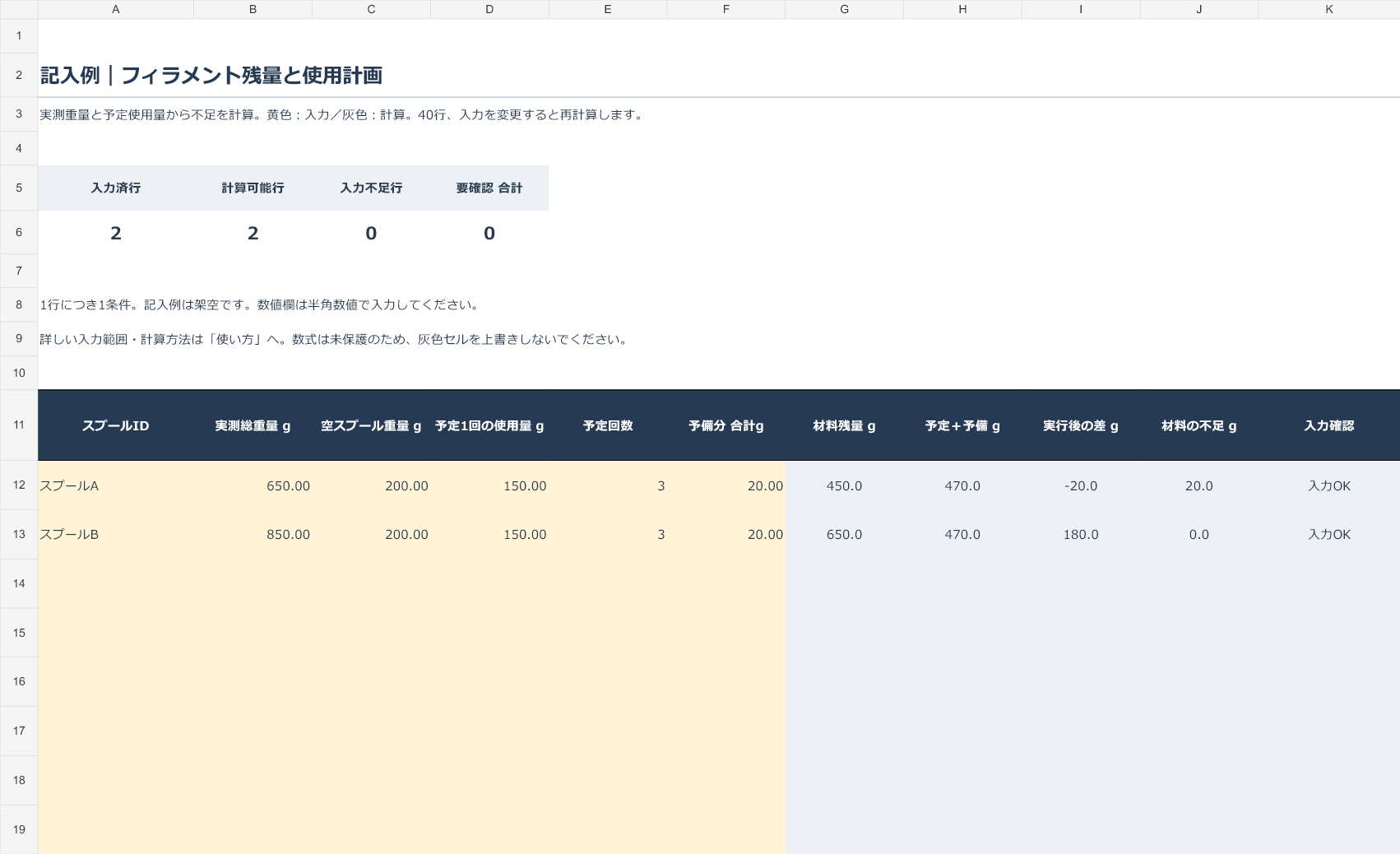
Task: Click the 入力不足行 summary label
Action: pos(371,188)
